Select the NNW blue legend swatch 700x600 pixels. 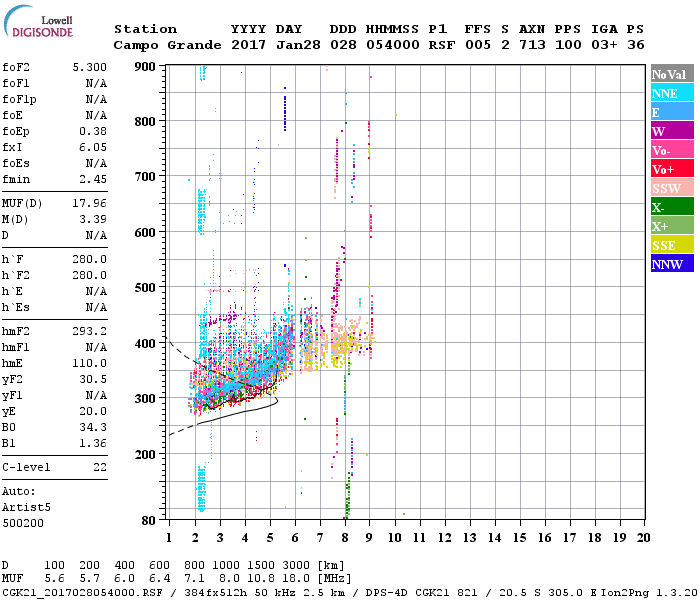tap(671, 264)
